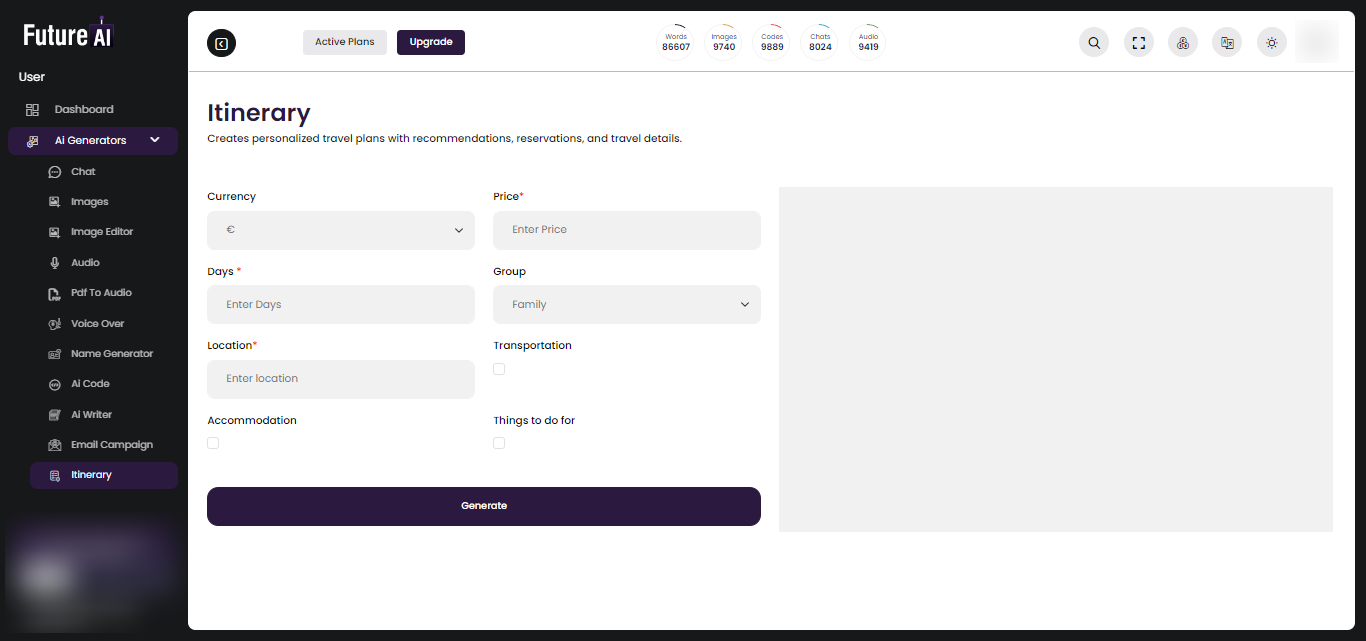Select the Voice Over tool
The image size is (1366, 641).
pos(96,323)
